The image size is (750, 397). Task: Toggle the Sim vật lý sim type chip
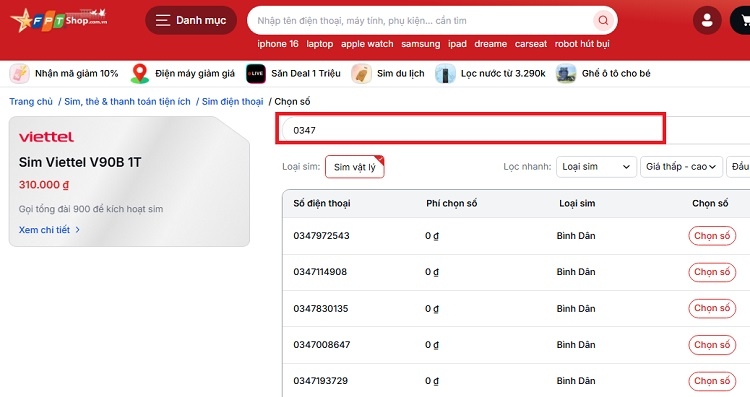click(354, 167)
